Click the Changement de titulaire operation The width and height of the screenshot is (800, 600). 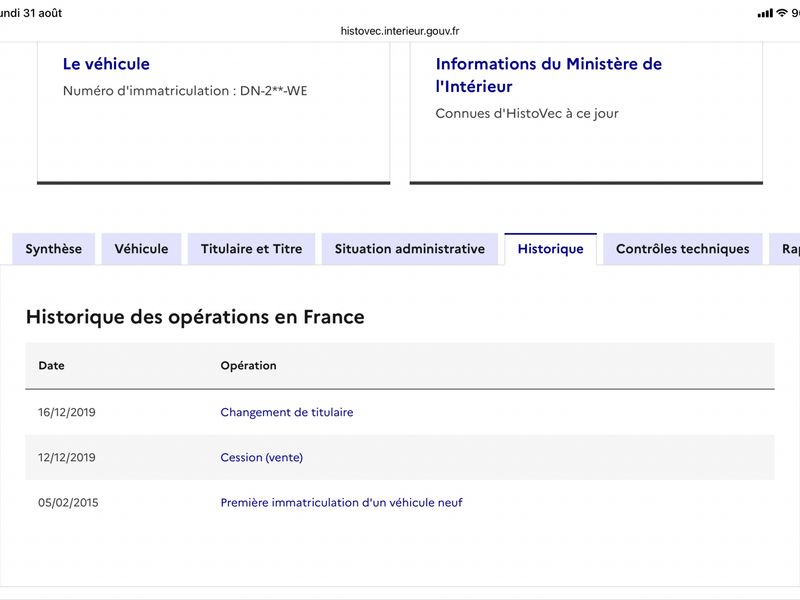pos(287,412)
